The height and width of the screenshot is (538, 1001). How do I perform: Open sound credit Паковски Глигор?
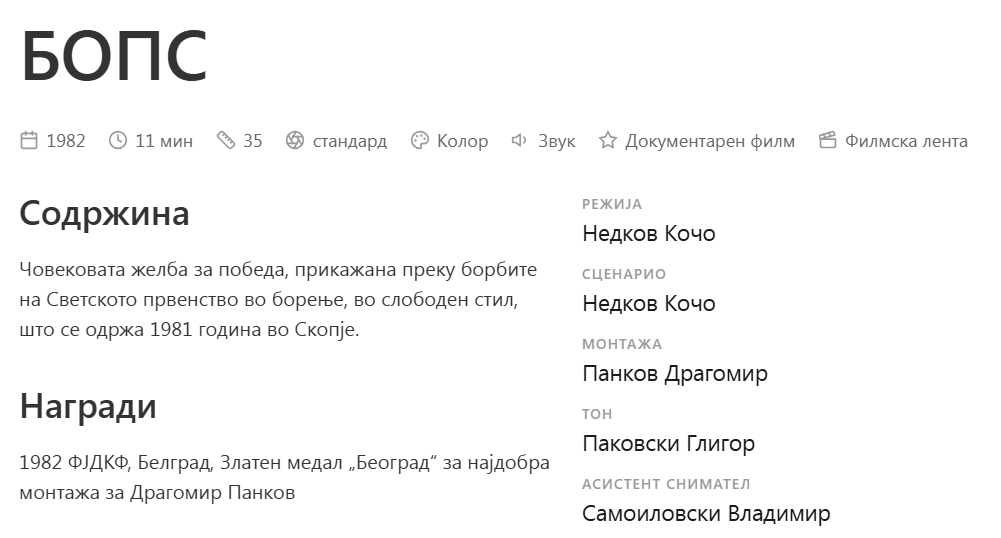[x=668, y=444]
